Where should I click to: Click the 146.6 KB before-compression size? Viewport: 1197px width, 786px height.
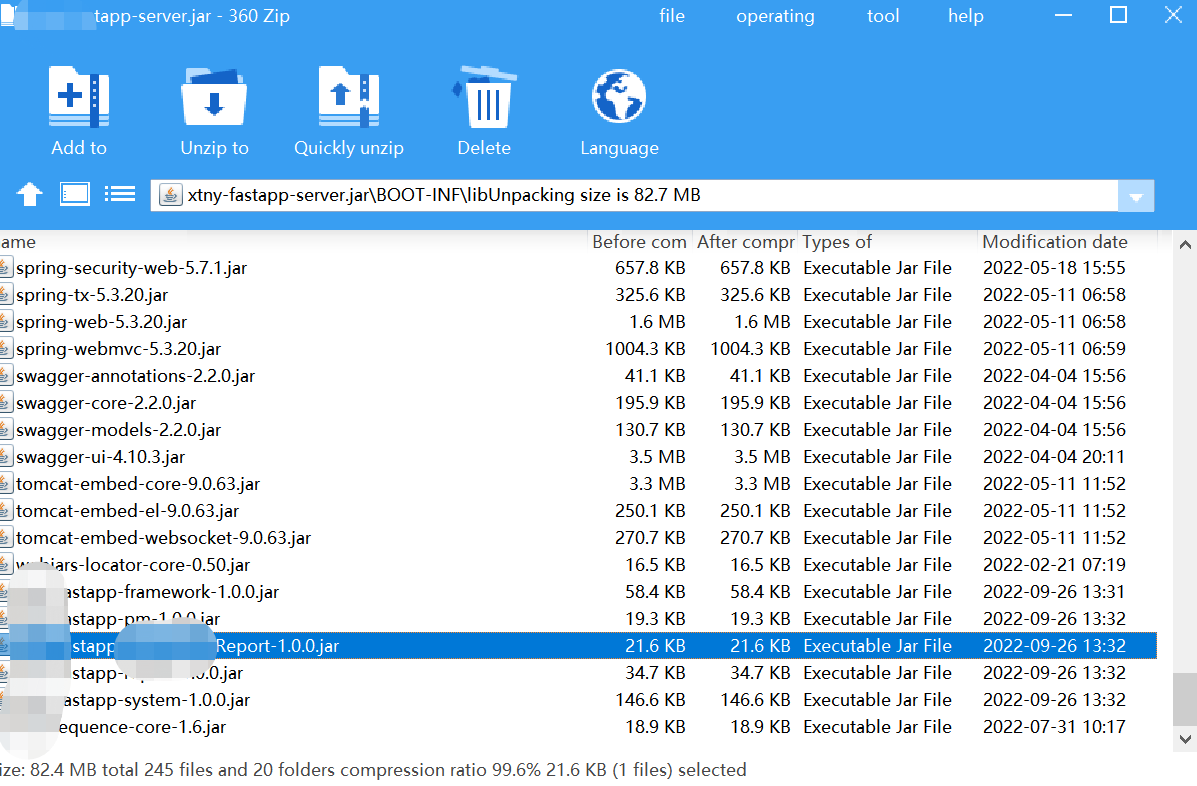650,701
